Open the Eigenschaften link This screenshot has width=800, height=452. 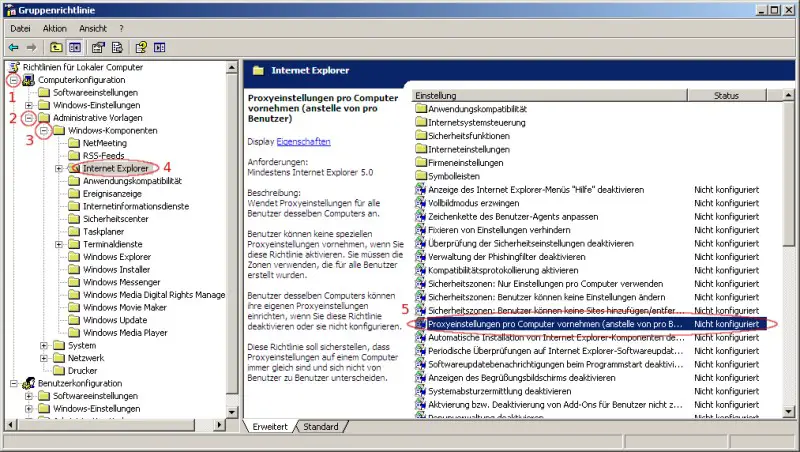pos(304,141)
